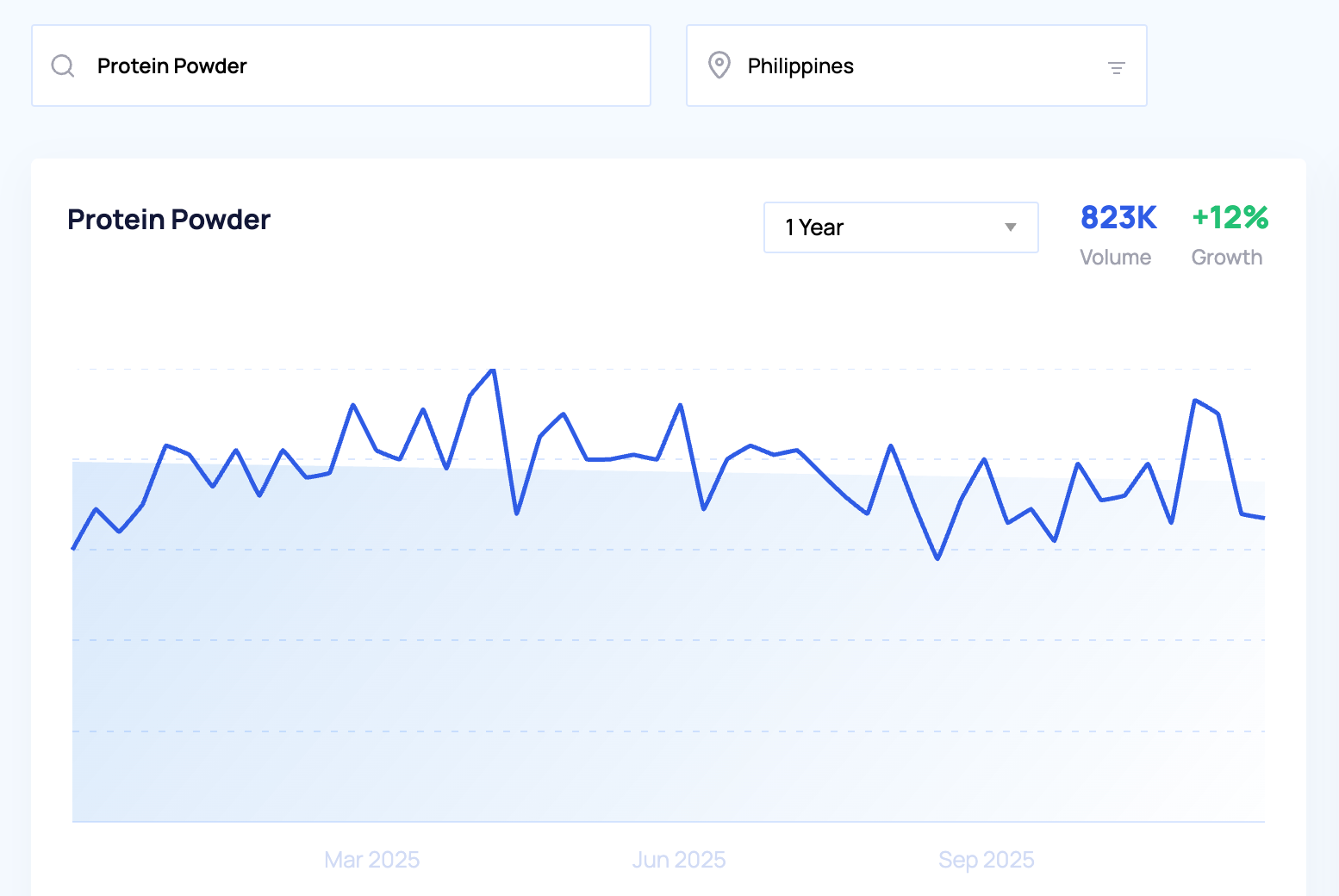Select the Growth label under +12%
The image size is (1339, 896).
click(1226, 258)
